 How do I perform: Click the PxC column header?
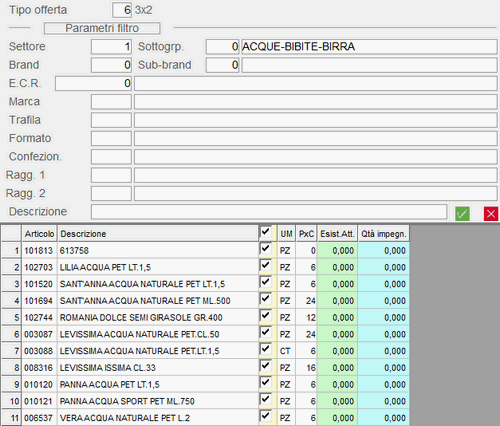[x=306, y=234]
